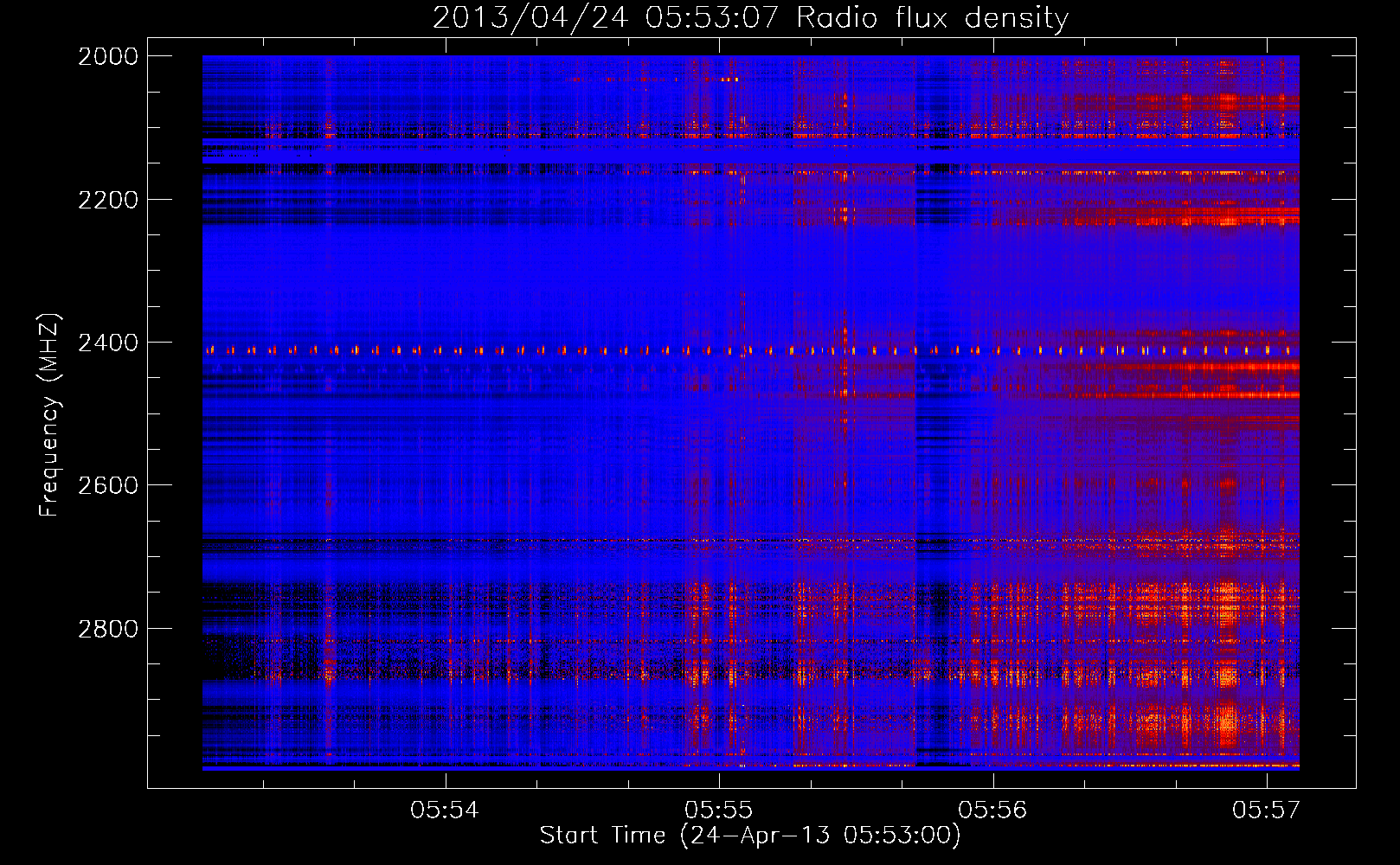Click the "2200" frequency axis label
The width and height of the screenshot is (1400, 865).
(108, 200)
